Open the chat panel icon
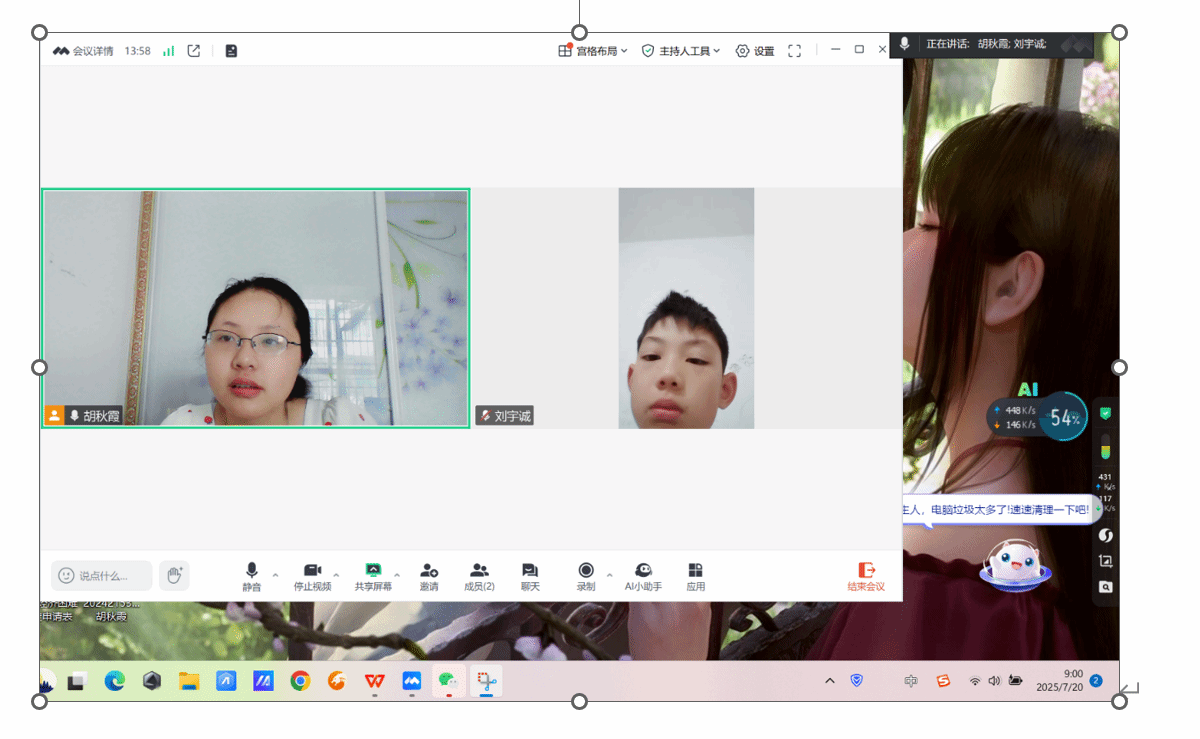Image resolution: width=1200 pixels, height=739 pixels. point(530,575)
